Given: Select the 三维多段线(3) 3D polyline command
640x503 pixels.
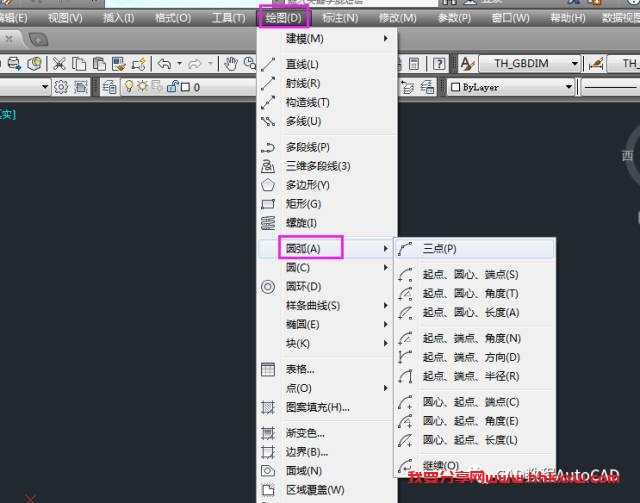Looking at the screenshot, I should click(327, 166).
